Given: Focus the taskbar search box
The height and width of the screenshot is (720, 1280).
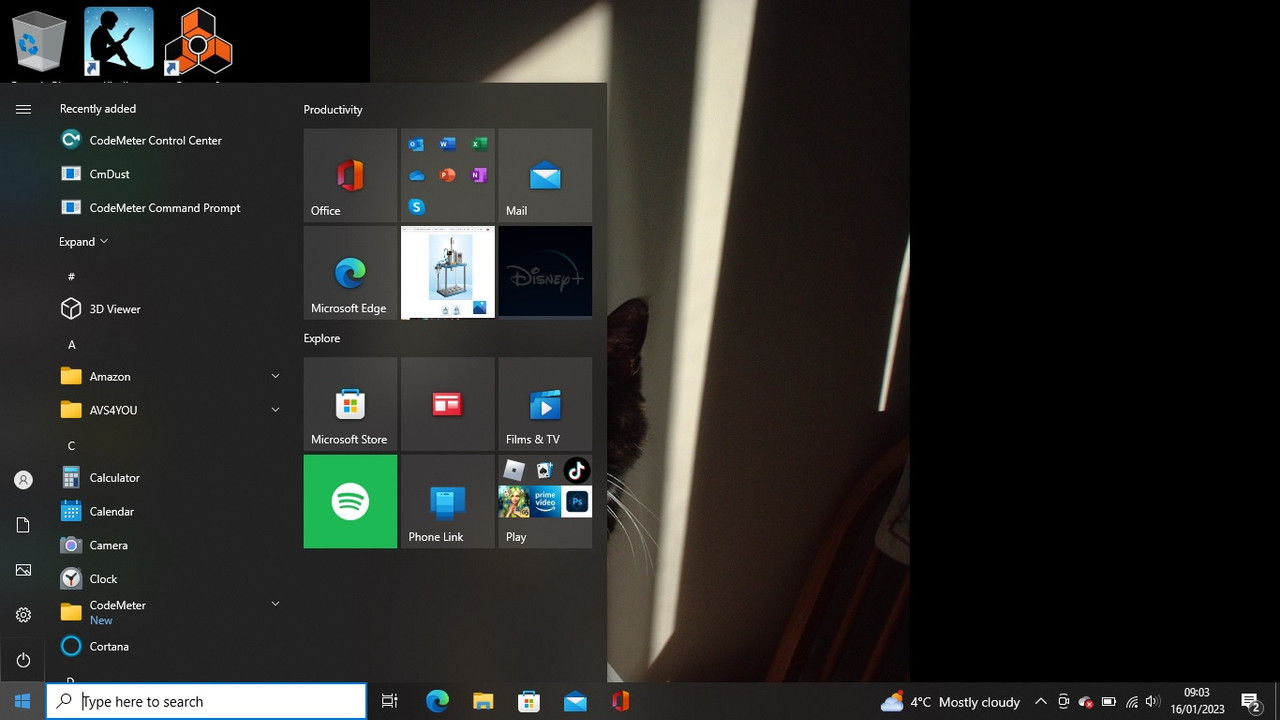Looking at the screenshot, I should [x=207, y=701].
